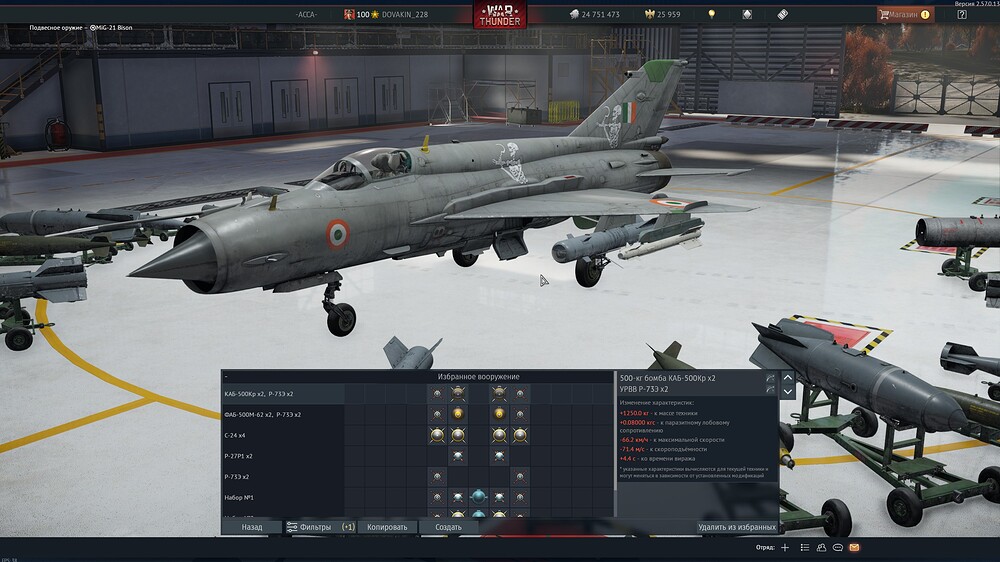This screenshot has width=1000, height=562.
Task: Open the light bulb hints icon
Action: pyautogui.click(x=712, y=14)
